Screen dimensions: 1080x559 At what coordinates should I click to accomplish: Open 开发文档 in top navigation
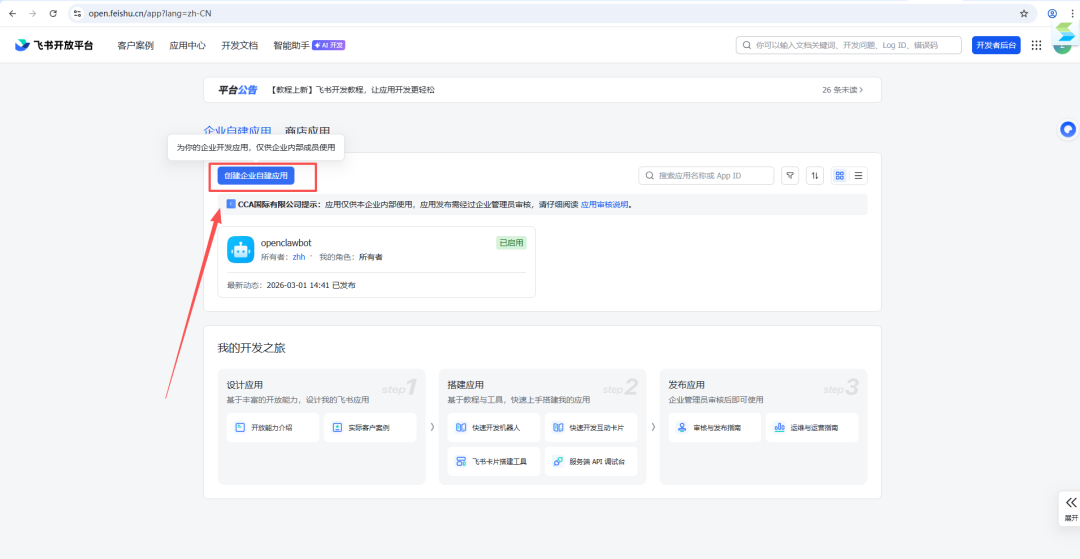point(239,45)
